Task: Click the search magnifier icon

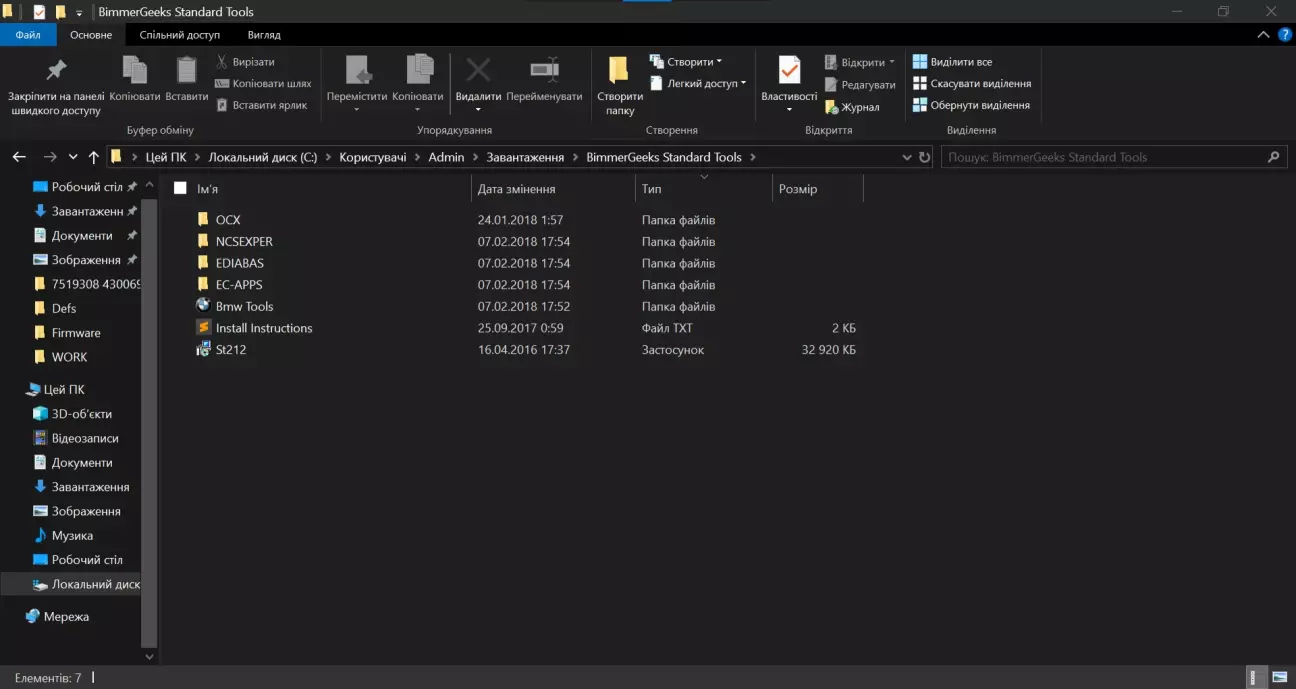Action: 1273,157
